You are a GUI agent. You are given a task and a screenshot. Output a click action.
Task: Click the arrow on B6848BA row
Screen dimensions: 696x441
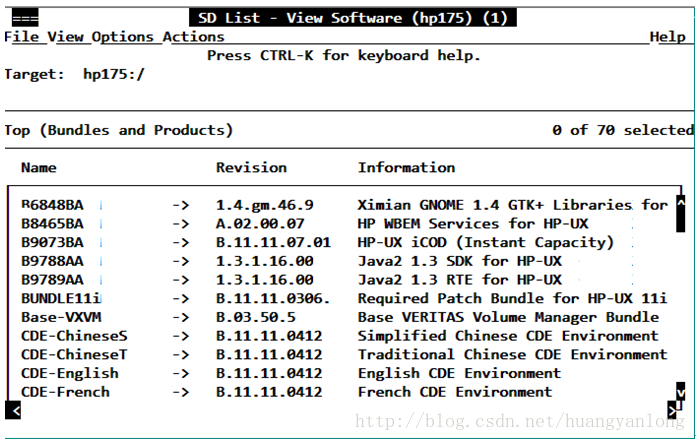[181, 205]
